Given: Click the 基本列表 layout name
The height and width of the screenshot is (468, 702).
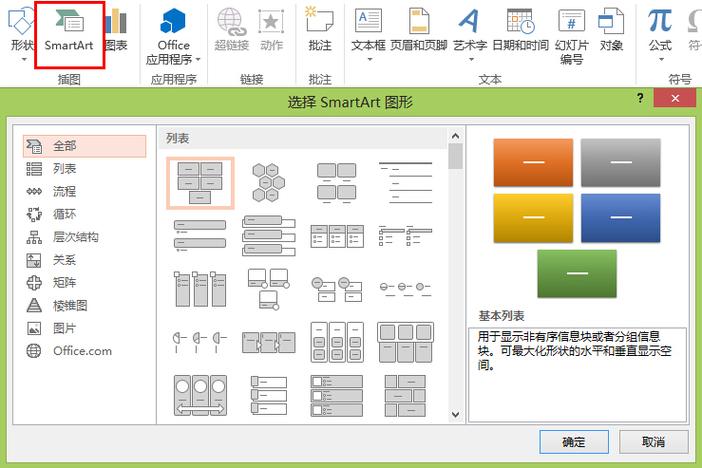Looking at the screenshot, I should point(501,316).
